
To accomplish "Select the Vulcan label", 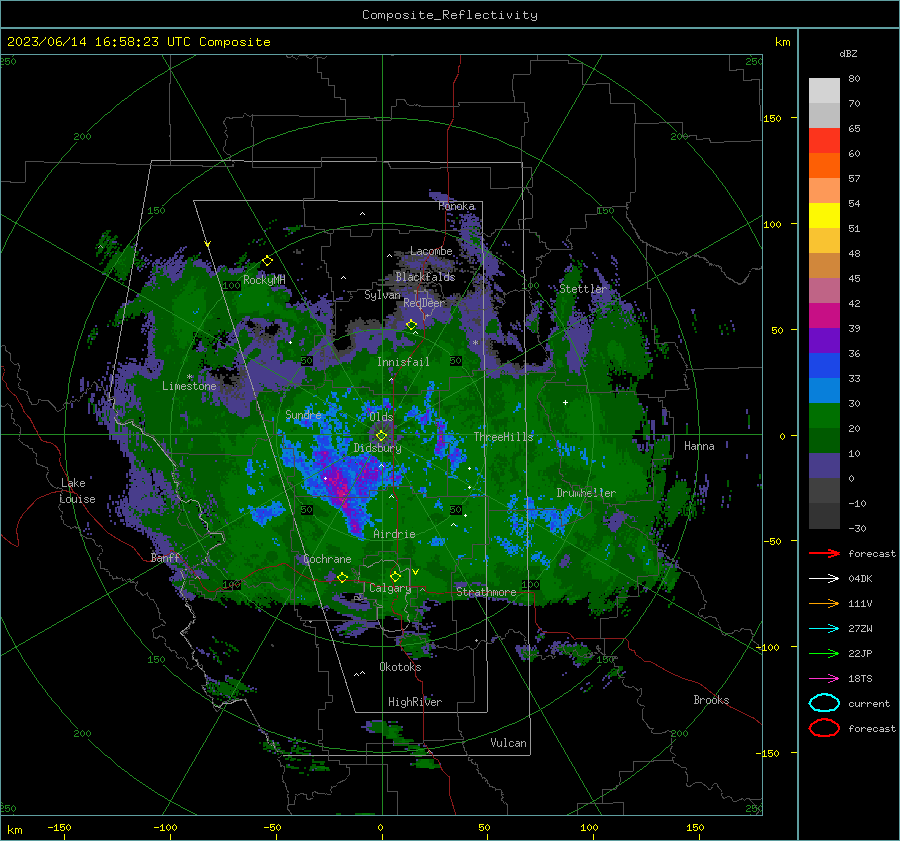I will [x=508, y=743].
